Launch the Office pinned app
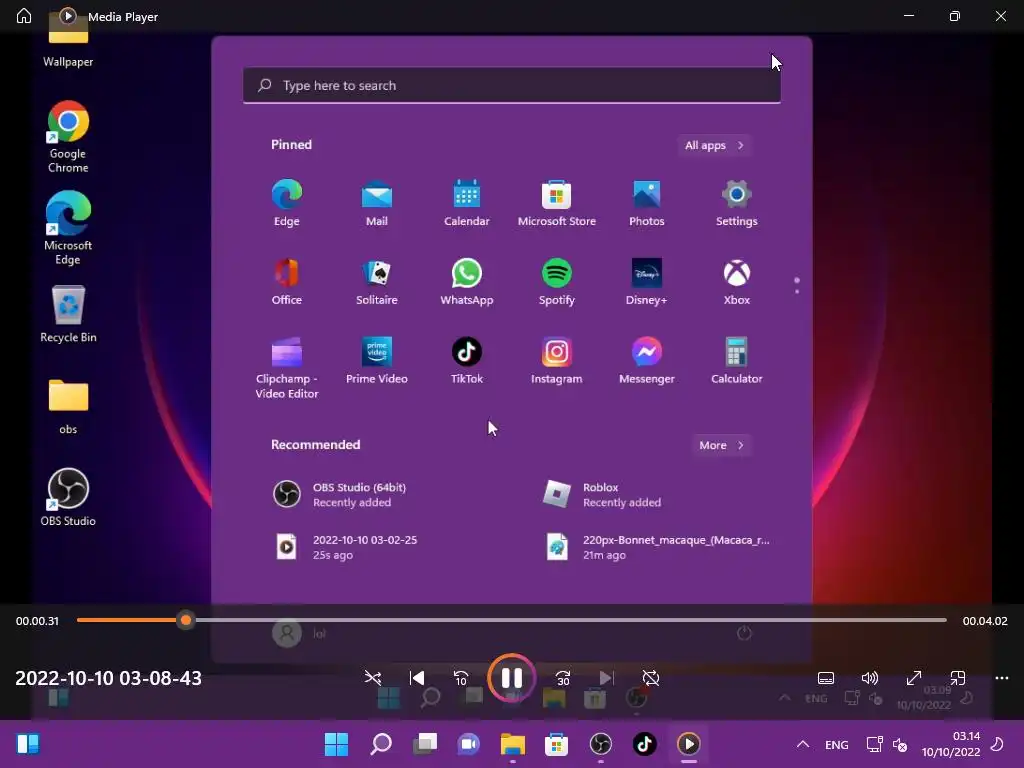This screenshot has width=1024, height=768. [x=287, y=281]
